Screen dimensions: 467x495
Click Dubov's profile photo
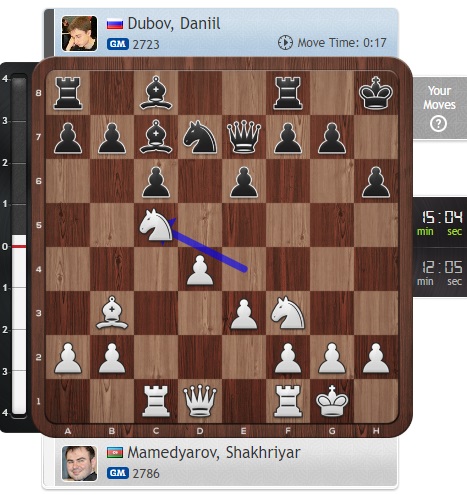pos(79,33)
